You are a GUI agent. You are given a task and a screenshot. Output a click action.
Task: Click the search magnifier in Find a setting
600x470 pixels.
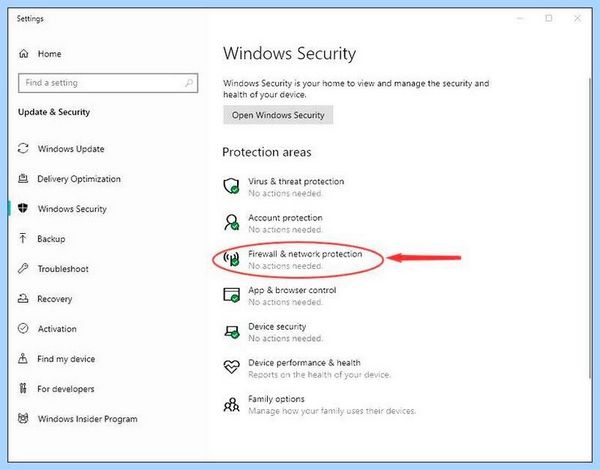[x=189, y=83]
